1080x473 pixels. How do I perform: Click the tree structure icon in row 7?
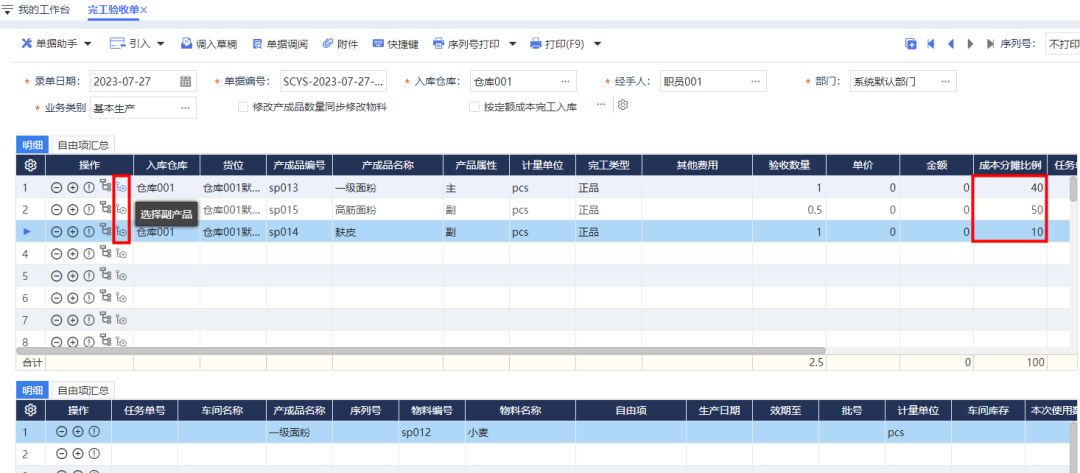[x=105, y=319]
